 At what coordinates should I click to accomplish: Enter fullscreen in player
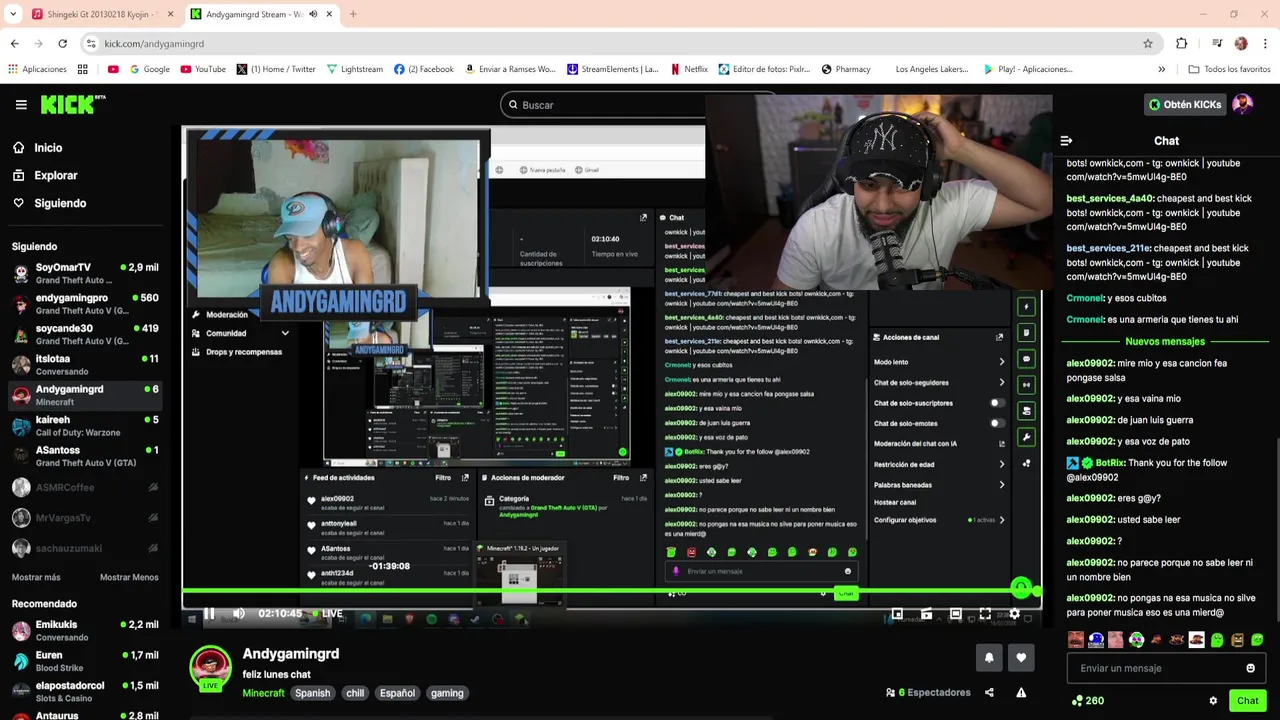pyautogui.click(x=985, y=613)
